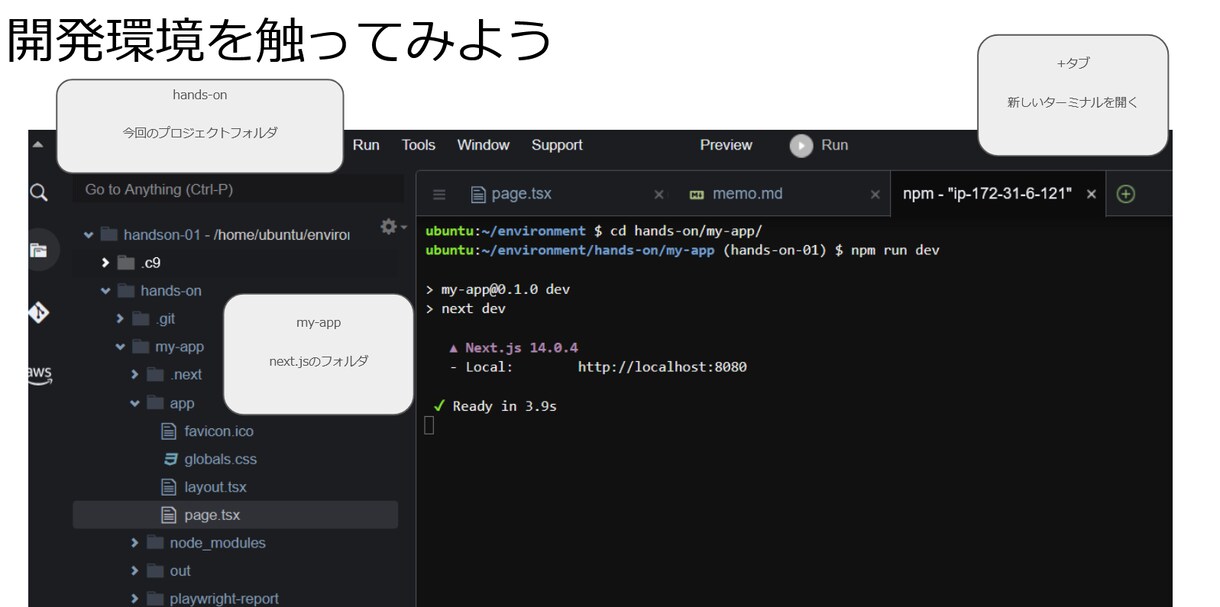This screenshot has width=1220, height=607.
Task: Click the markdown icon on memo.md tab
Action: point(697,194)
